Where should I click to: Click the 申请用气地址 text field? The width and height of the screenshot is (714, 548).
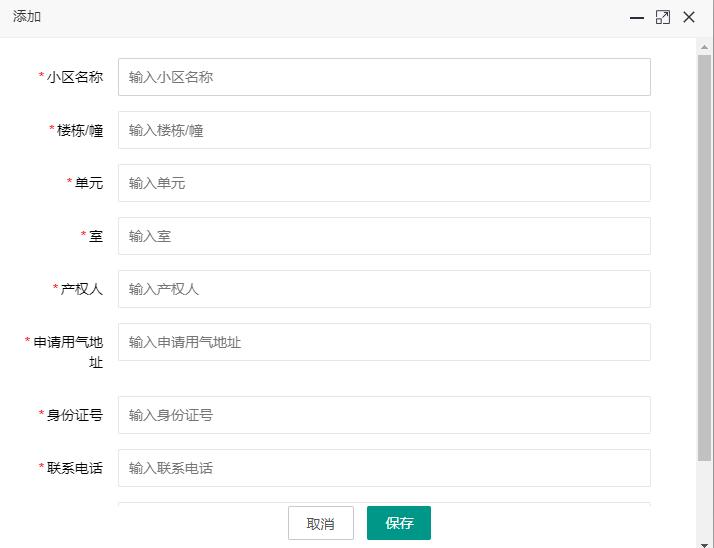(384, 342)
